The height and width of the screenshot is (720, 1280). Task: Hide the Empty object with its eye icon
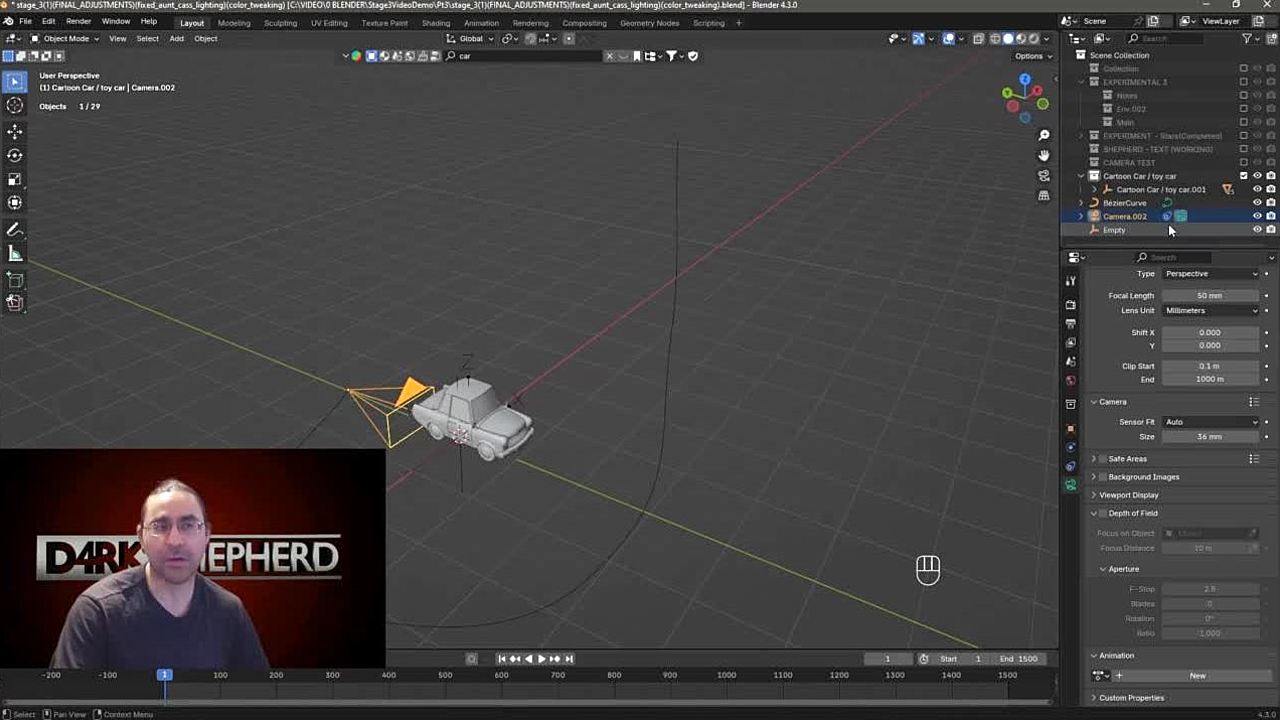coord(1257,230)
